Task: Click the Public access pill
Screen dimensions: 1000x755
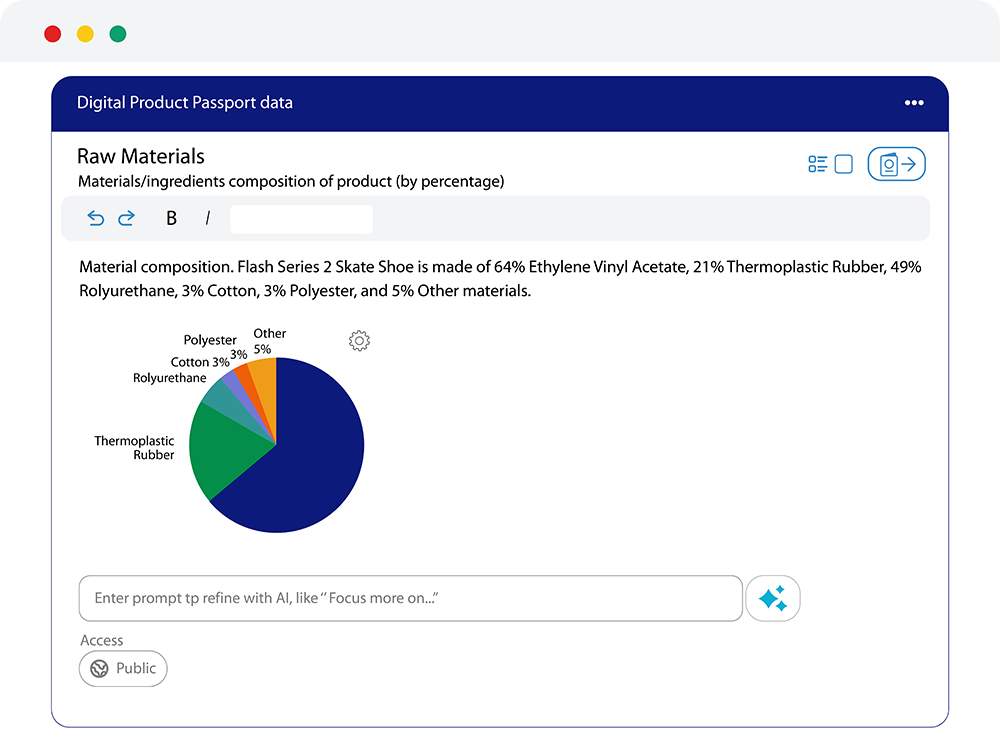Action: point(123,668)
